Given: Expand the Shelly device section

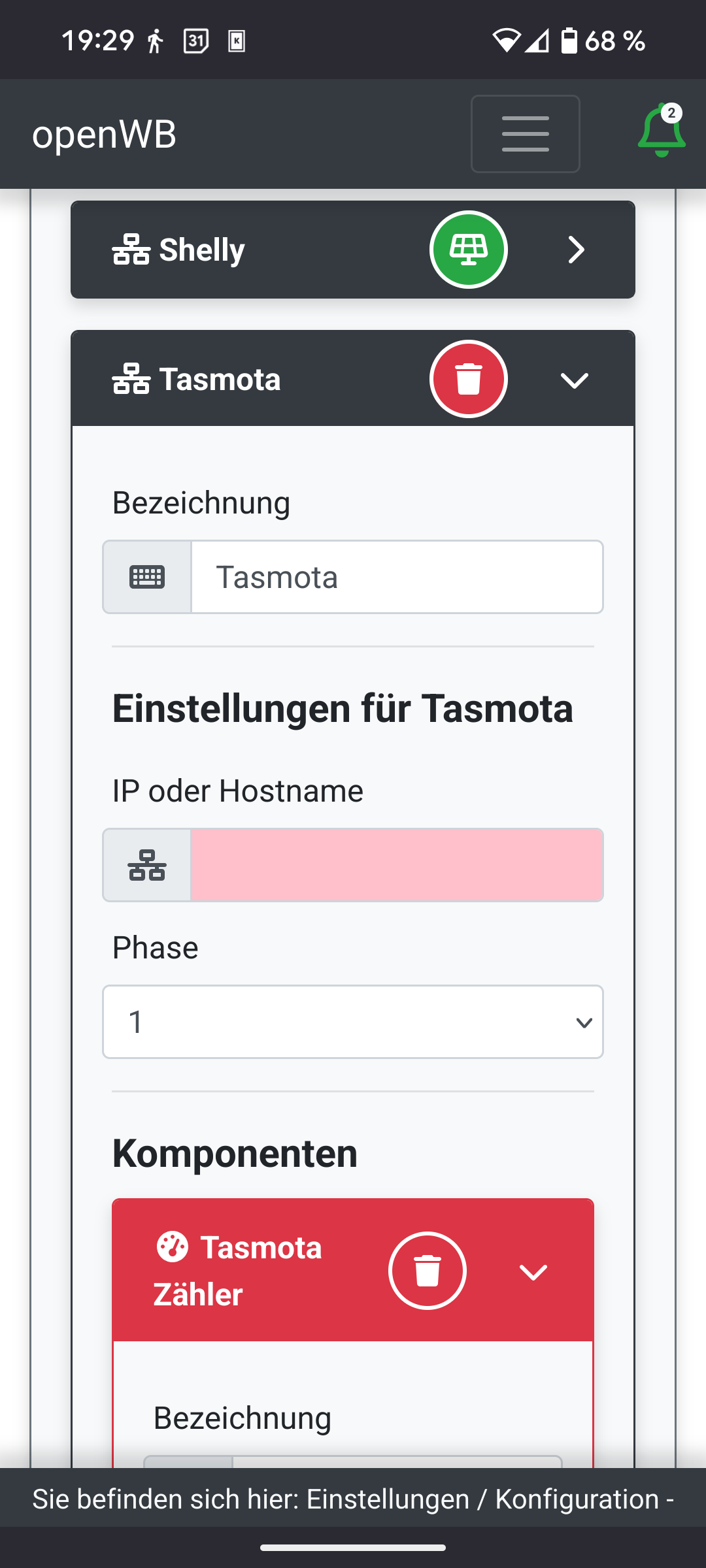Looking at the screenshot, I should [x=575, y=250].
